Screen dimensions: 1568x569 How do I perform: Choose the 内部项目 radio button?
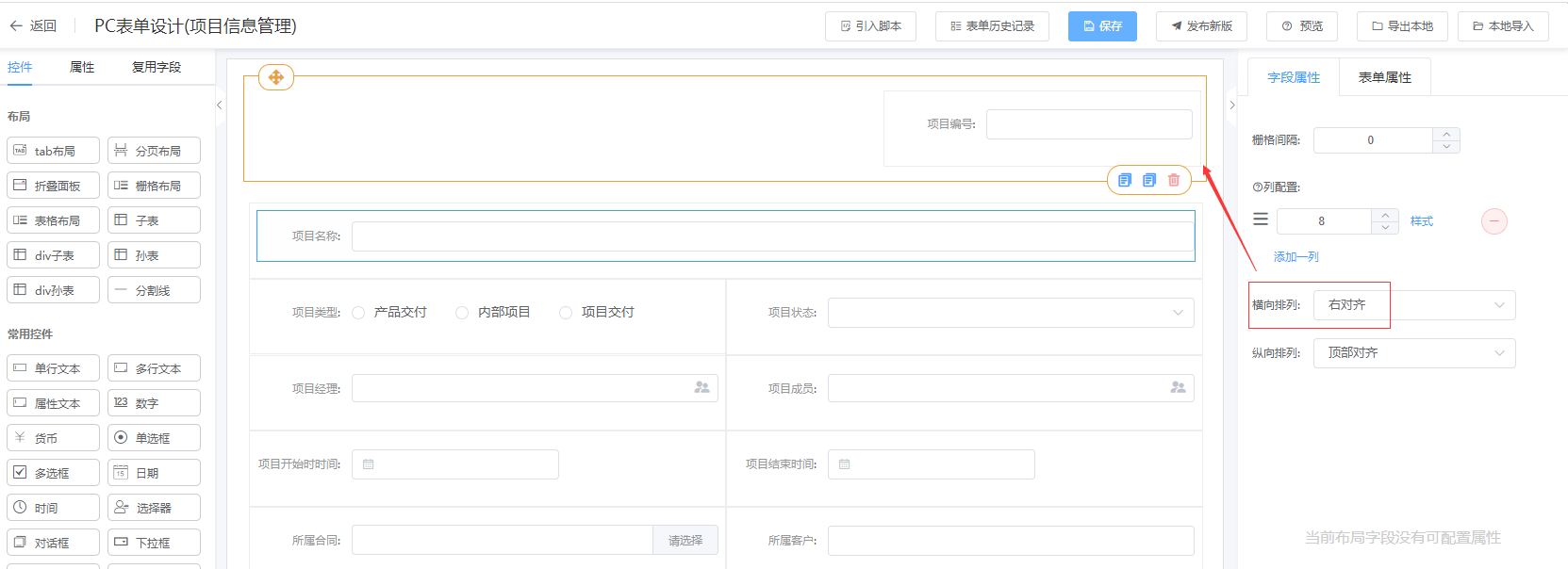462,313
